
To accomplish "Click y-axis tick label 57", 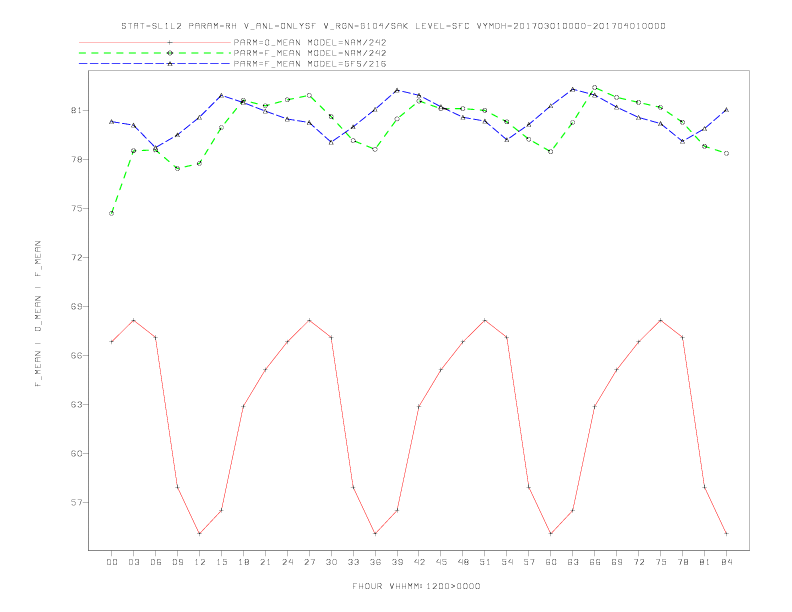I will tap(77, 502).
